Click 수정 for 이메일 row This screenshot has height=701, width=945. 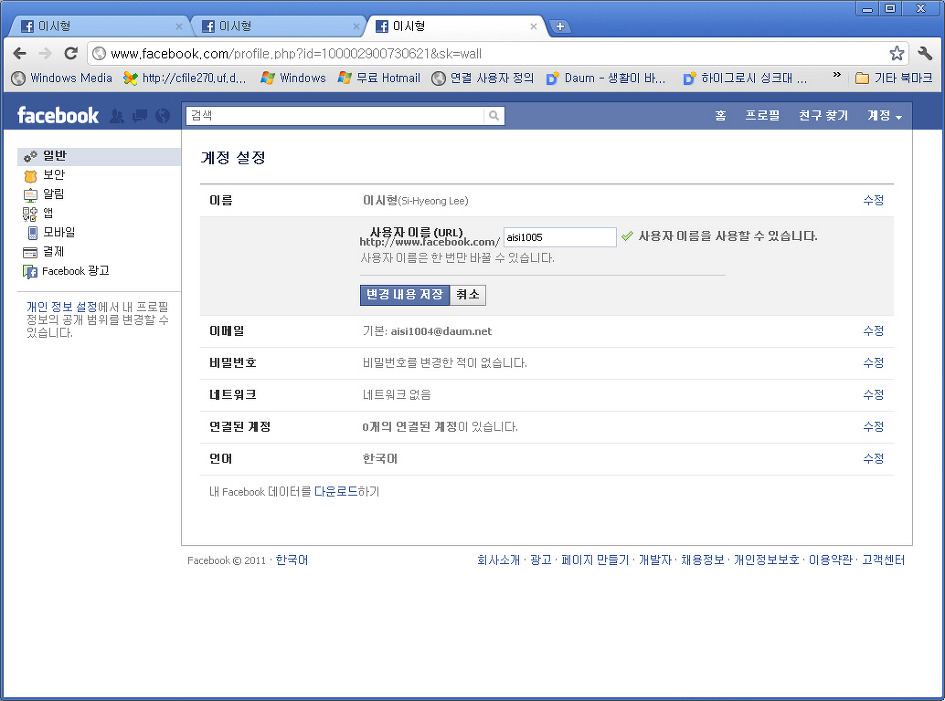pyautogui.click(x=874, y=331)
